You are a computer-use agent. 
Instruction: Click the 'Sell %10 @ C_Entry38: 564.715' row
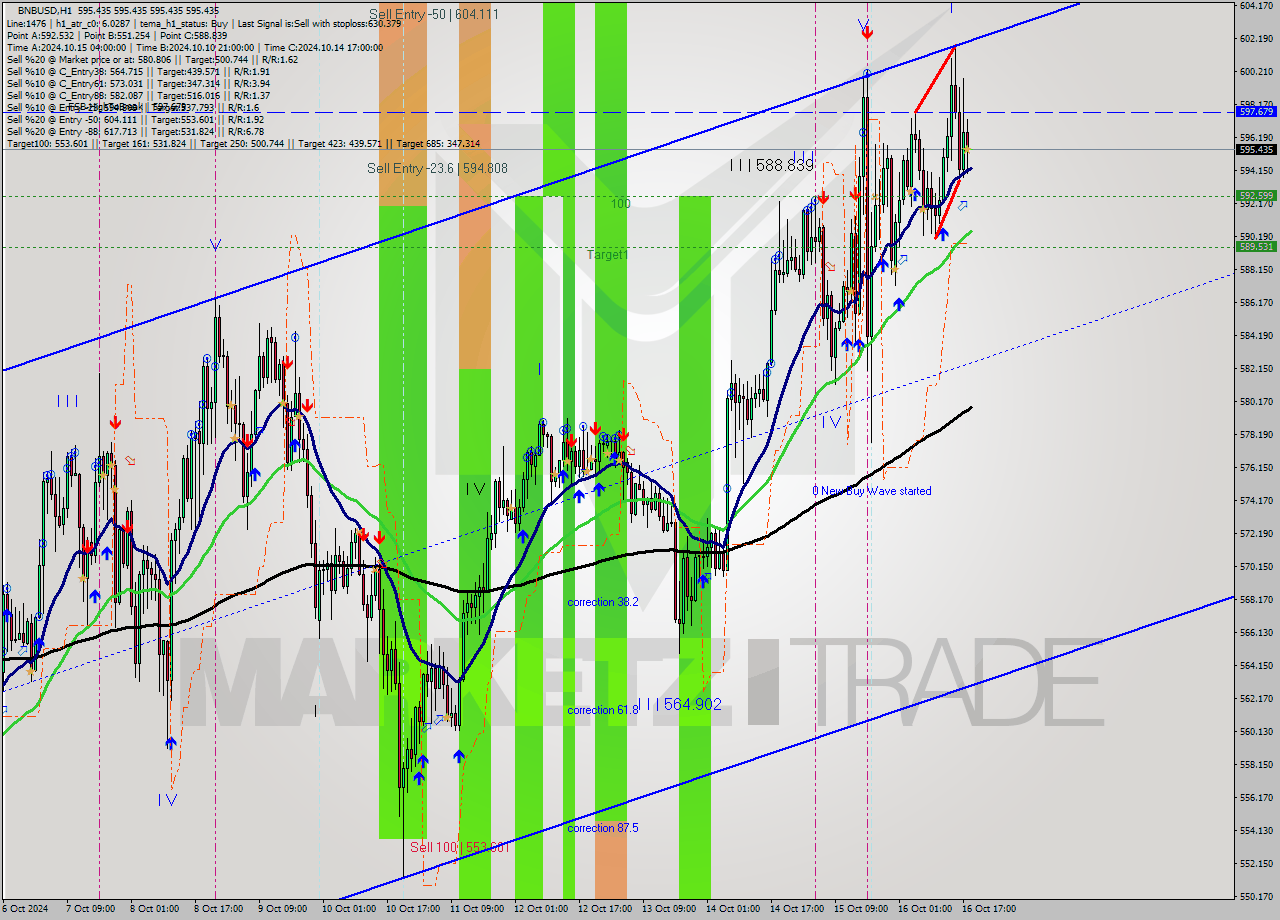[x=138, y=71]
